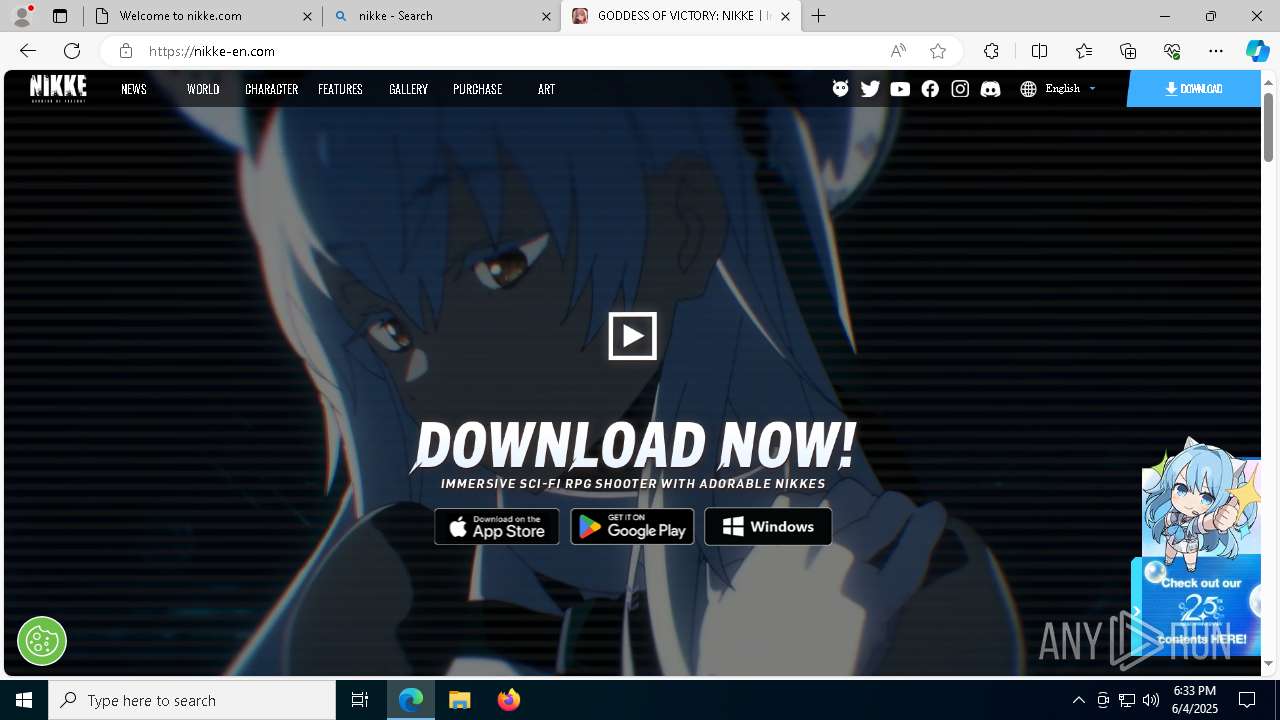Download on the App Store button
The image size is (1280, 720).
point(497,527)
